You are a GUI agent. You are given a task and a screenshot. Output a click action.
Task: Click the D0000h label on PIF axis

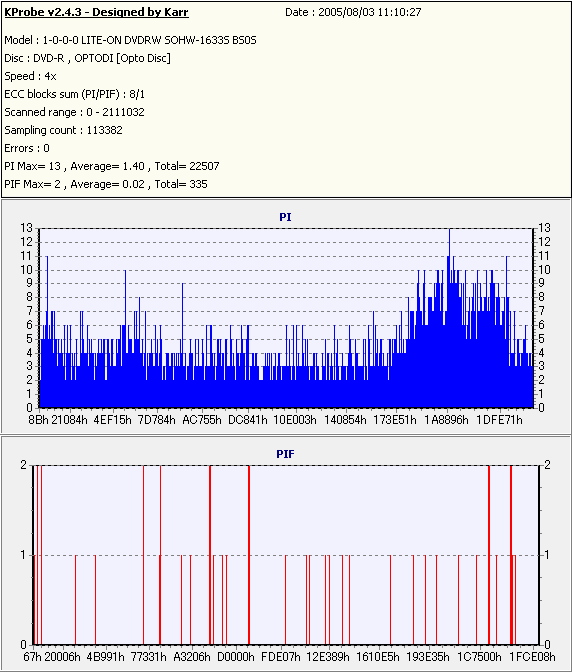tap(236, 657)
